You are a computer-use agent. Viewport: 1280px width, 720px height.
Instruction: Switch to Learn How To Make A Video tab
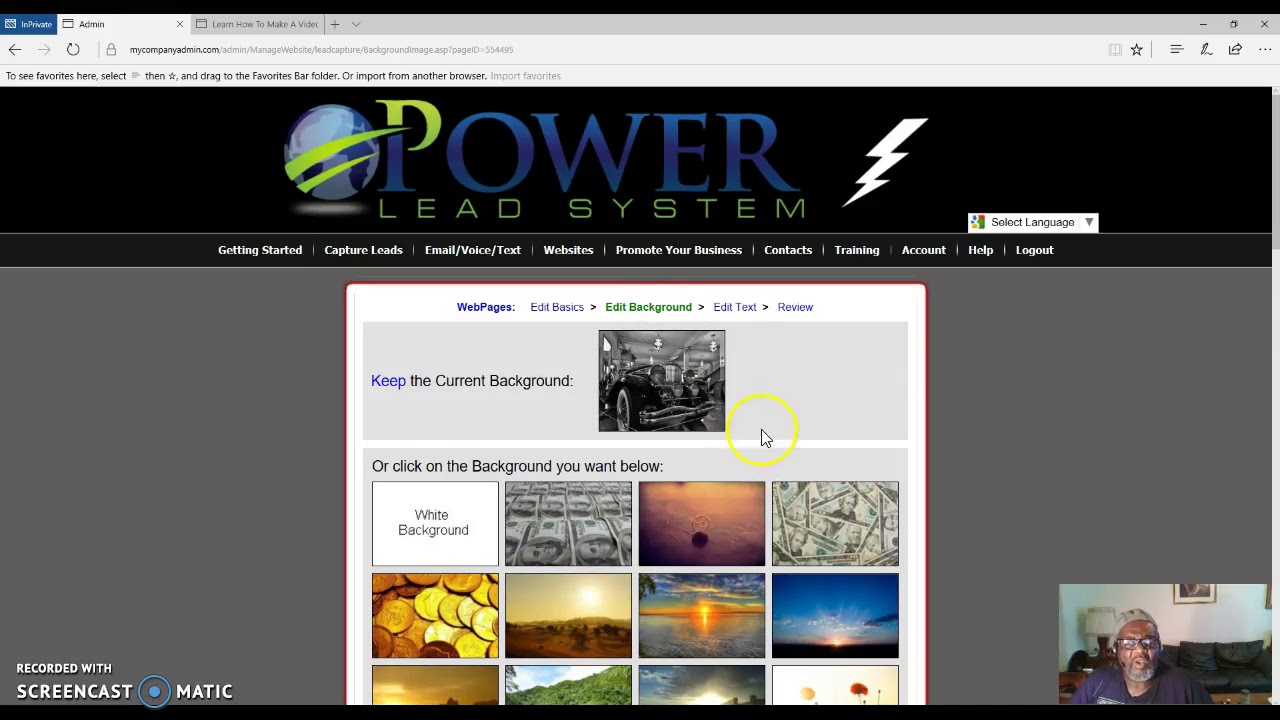point(257,24)
